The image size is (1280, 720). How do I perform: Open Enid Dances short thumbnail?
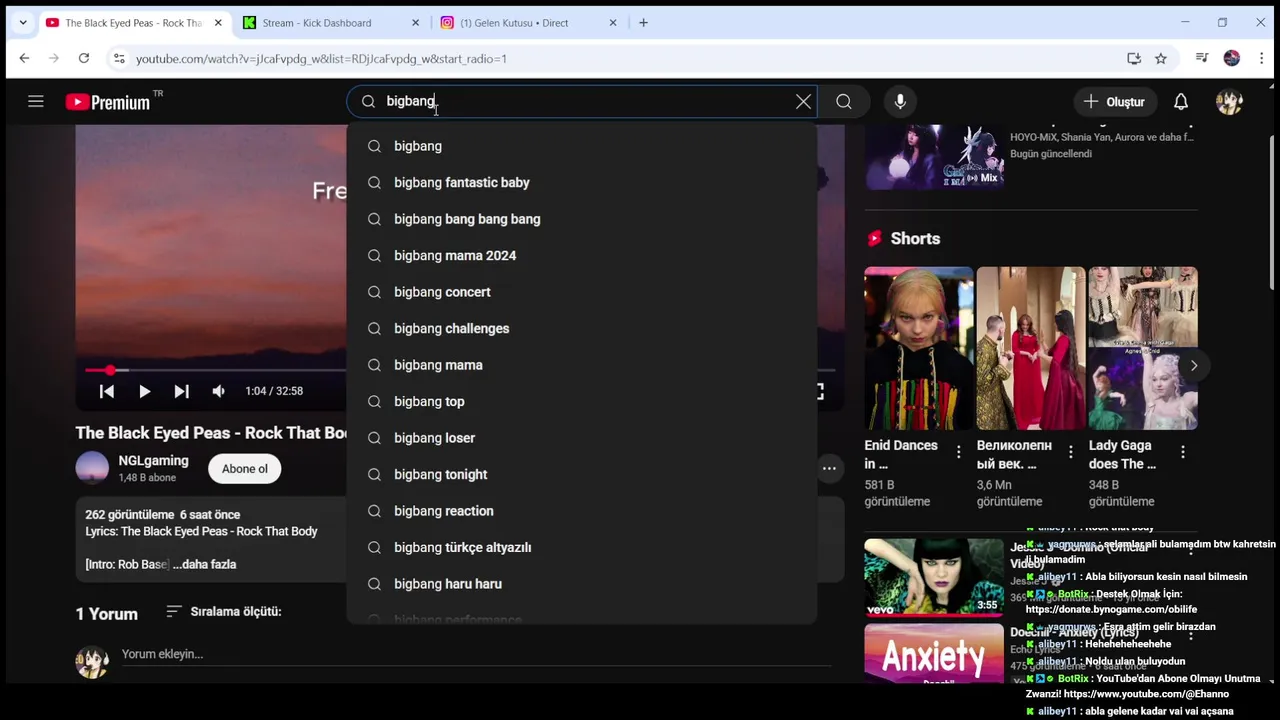tap(918, 348)
